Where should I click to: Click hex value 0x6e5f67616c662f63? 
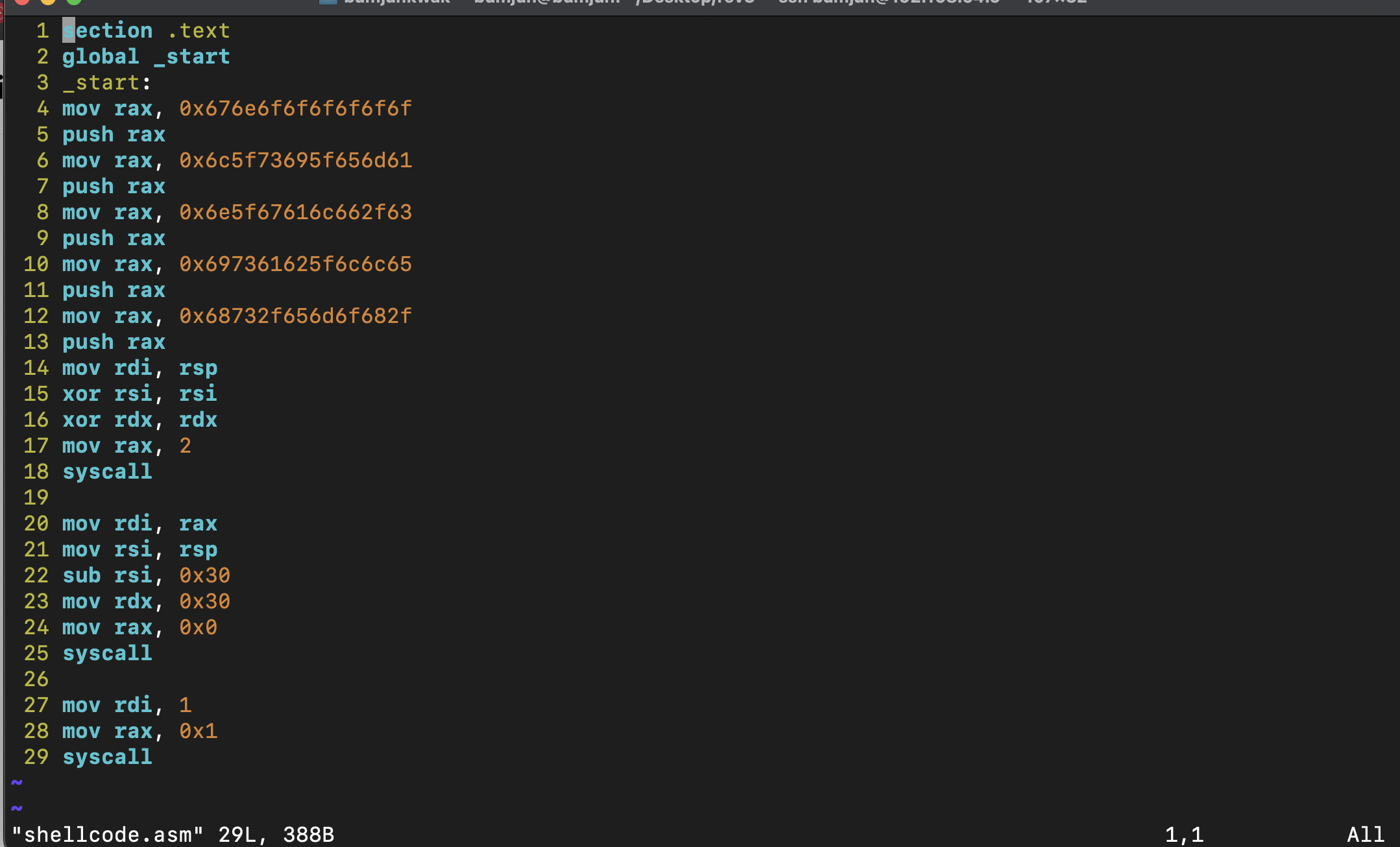tap(295, 212)
